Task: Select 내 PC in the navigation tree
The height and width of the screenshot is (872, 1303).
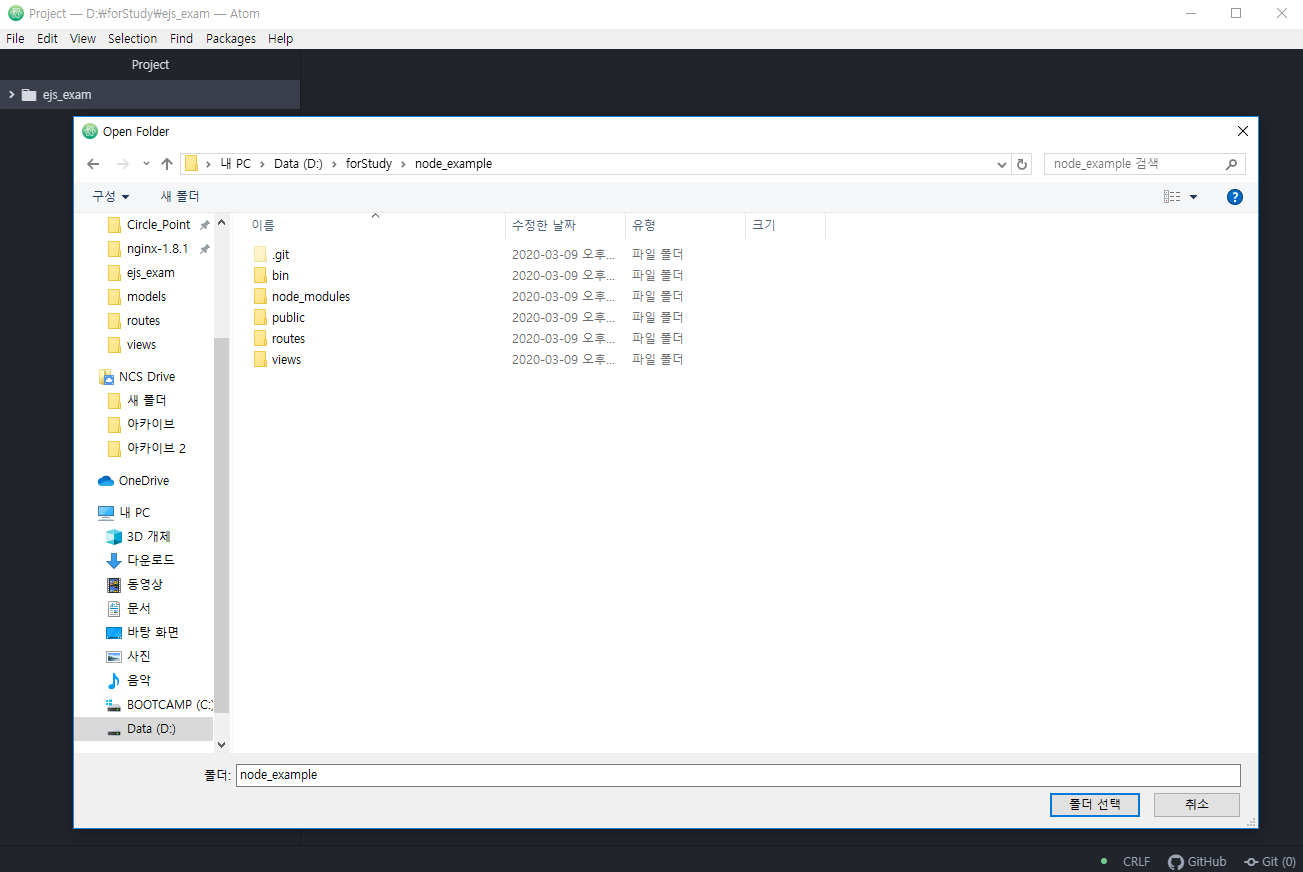Action: pyautogui.click(x=124, y=513)
